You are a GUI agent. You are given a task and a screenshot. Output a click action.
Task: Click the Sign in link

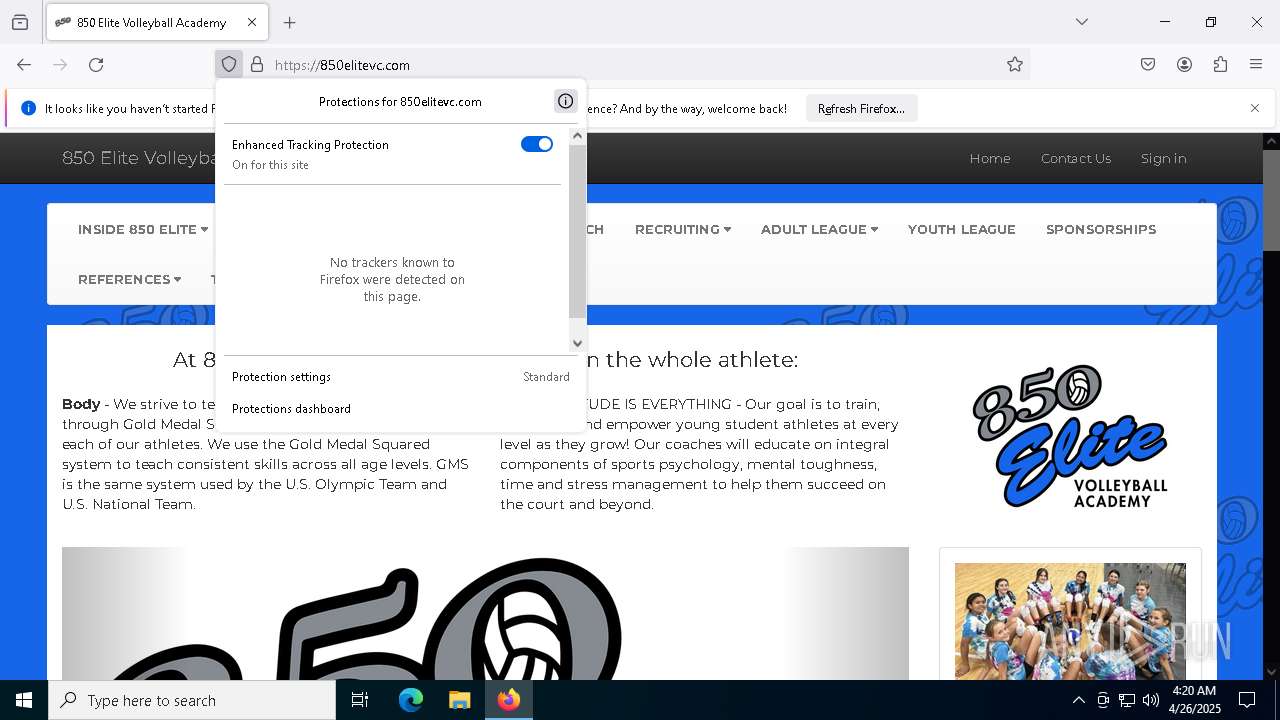pyautogui.click(x=1164, y=158)
